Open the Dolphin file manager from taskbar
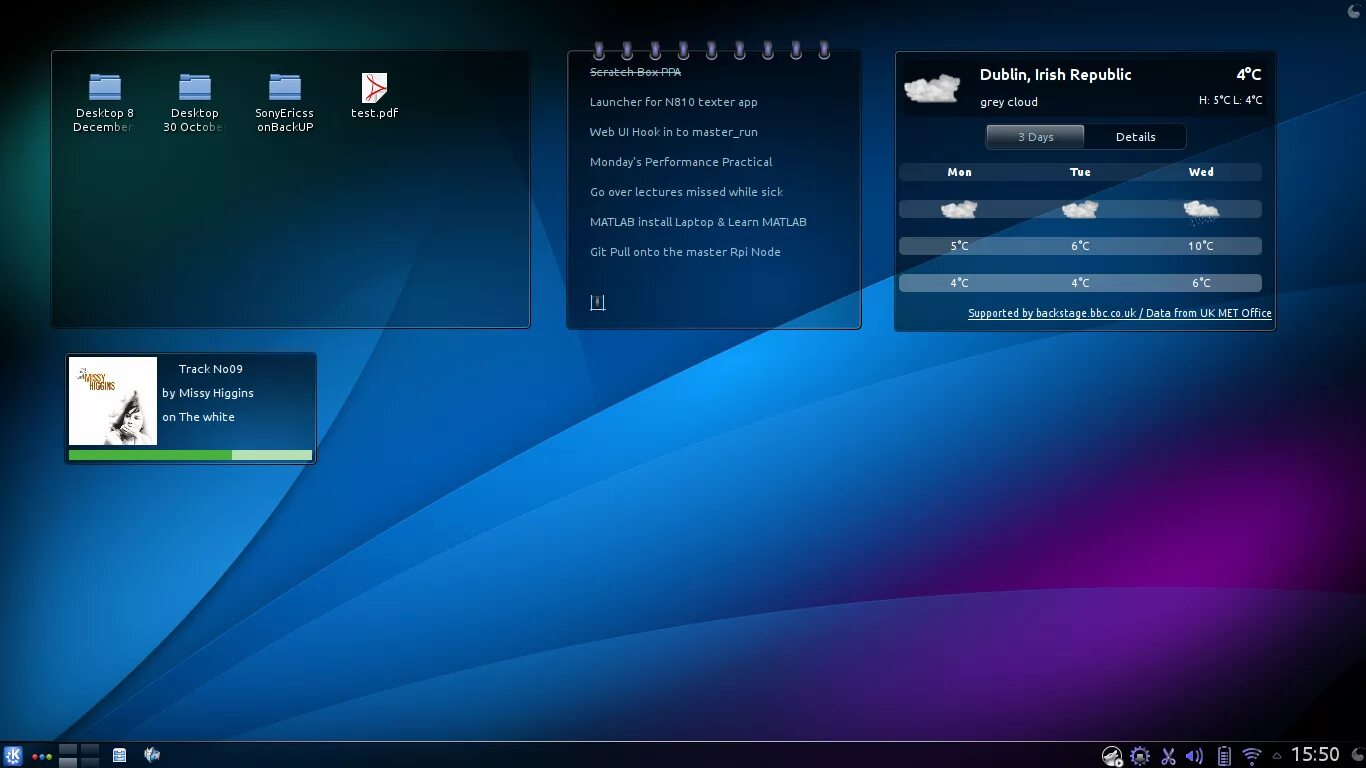This screenshot has width=1366, height=768. point(119,754)
